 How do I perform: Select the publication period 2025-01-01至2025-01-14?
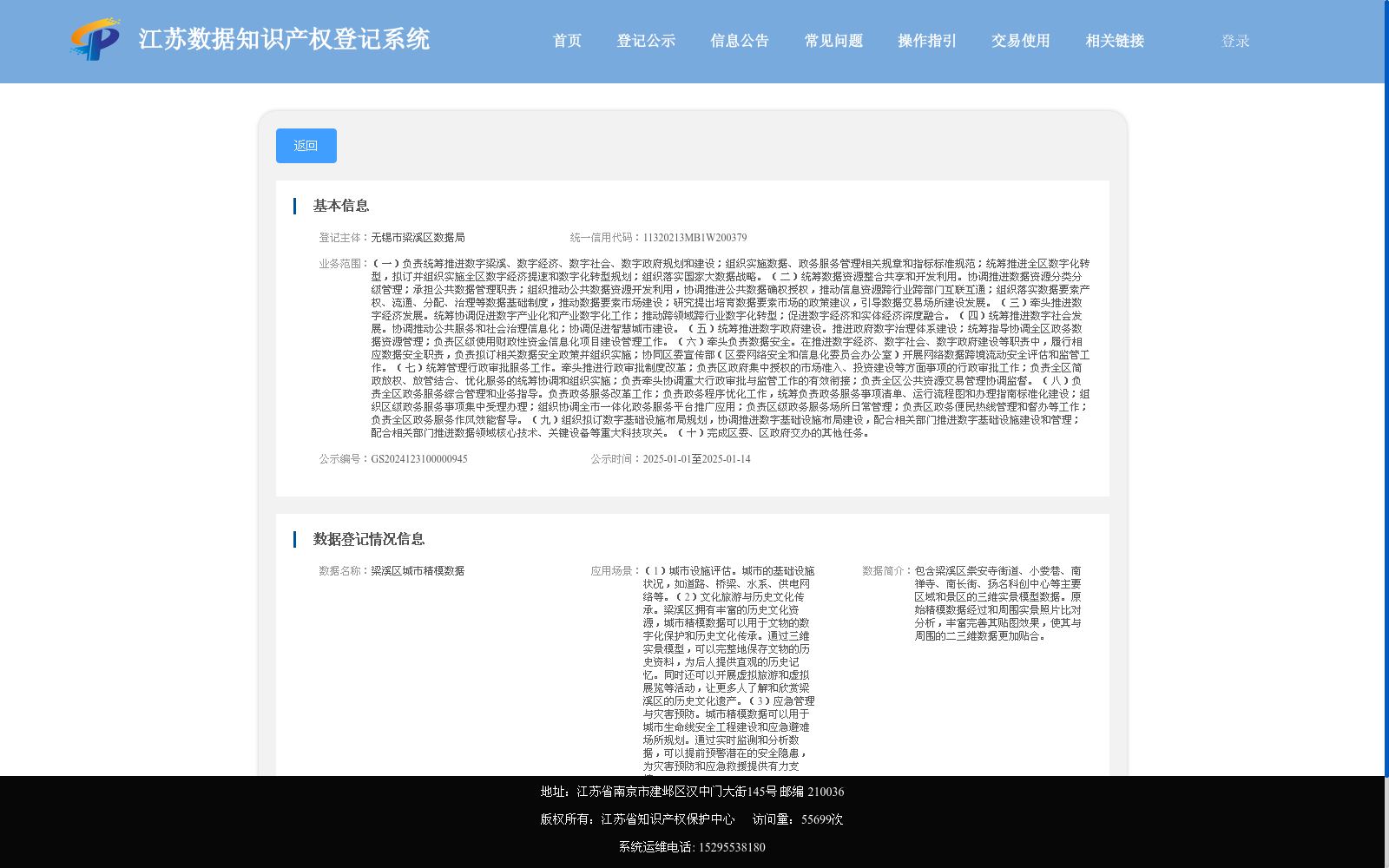(696, 459)
